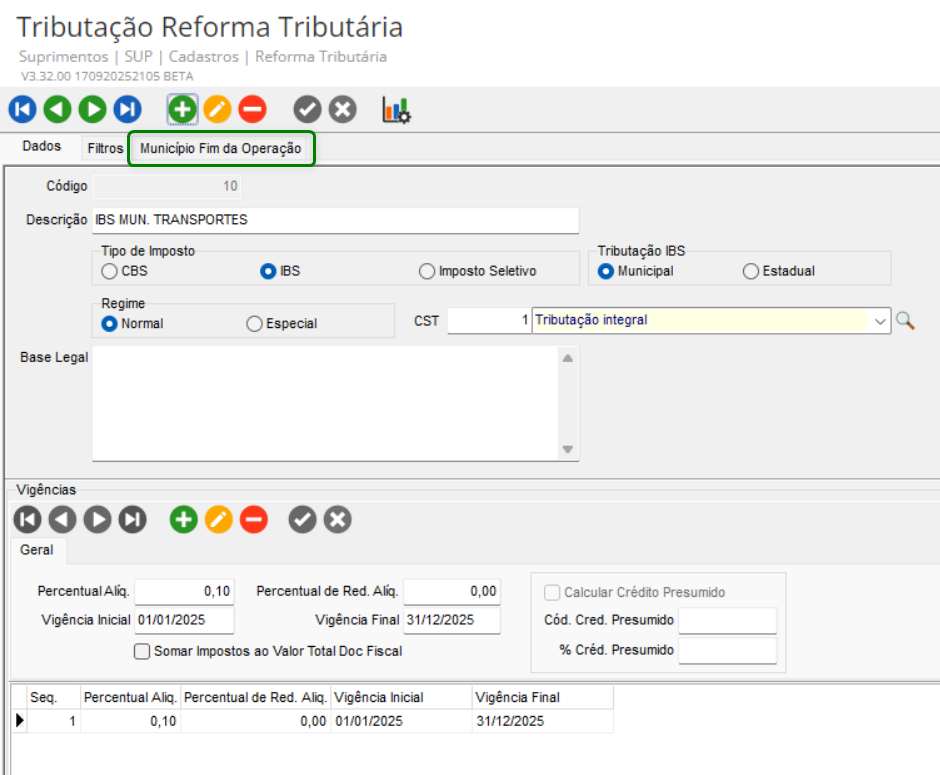Image resolution: width=940 pixels, height=775 pixels.
Task: Set Regime to Especial
Action: [x=254, y=324]
